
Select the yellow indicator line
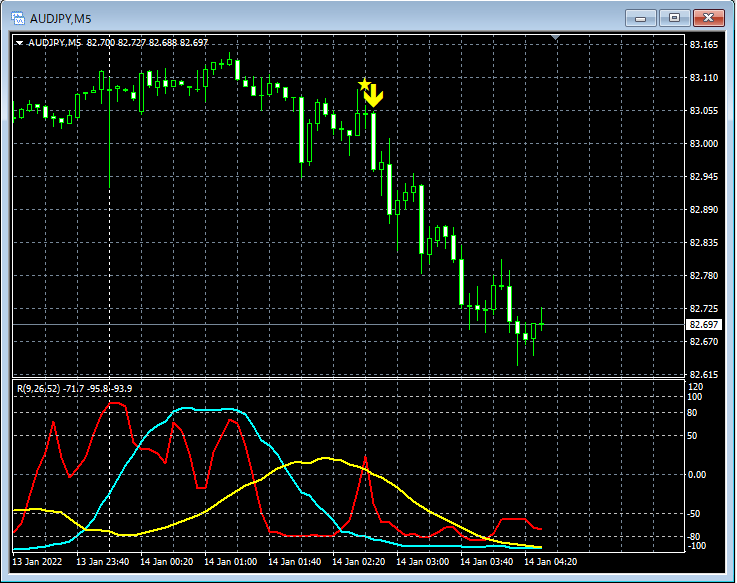coord(325,459)
